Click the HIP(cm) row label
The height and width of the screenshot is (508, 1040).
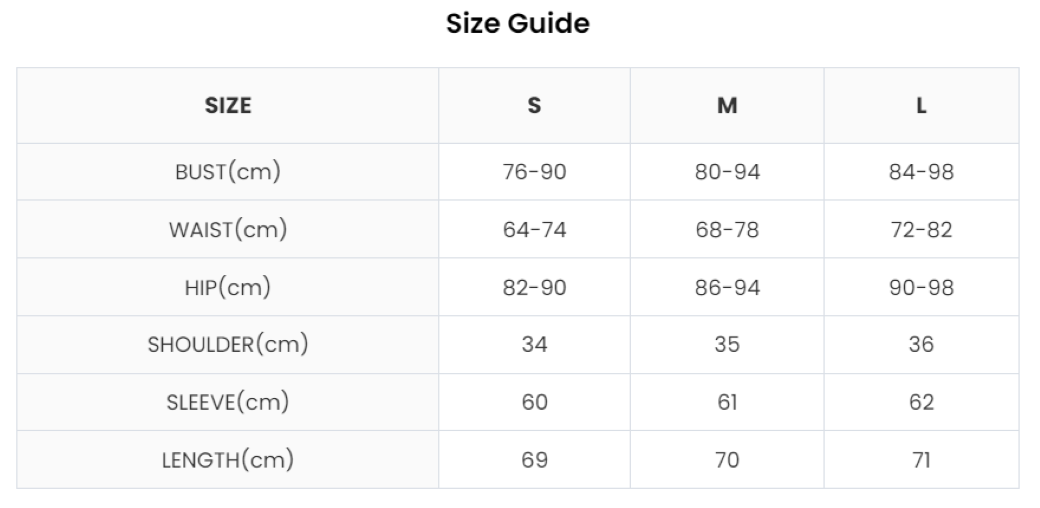point(228,288)
